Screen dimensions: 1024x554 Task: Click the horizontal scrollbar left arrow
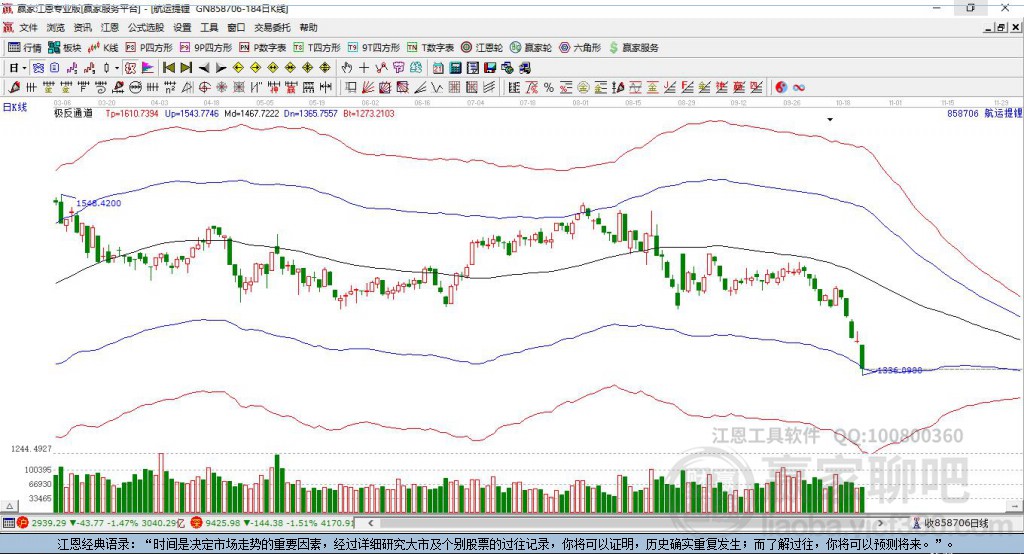click(x=370, y=523)
